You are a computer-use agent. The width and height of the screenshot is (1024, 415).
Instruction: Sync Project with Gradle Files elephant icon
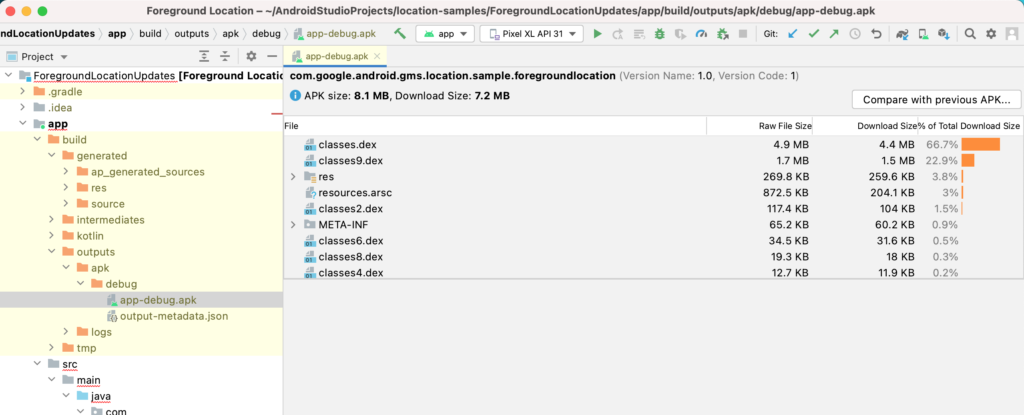[x=902, y=34]
